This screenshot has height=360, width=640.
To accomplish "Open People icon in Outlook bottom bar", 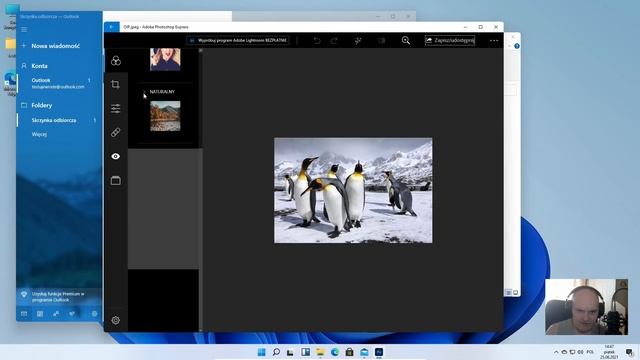I will (x=56, y=313).
